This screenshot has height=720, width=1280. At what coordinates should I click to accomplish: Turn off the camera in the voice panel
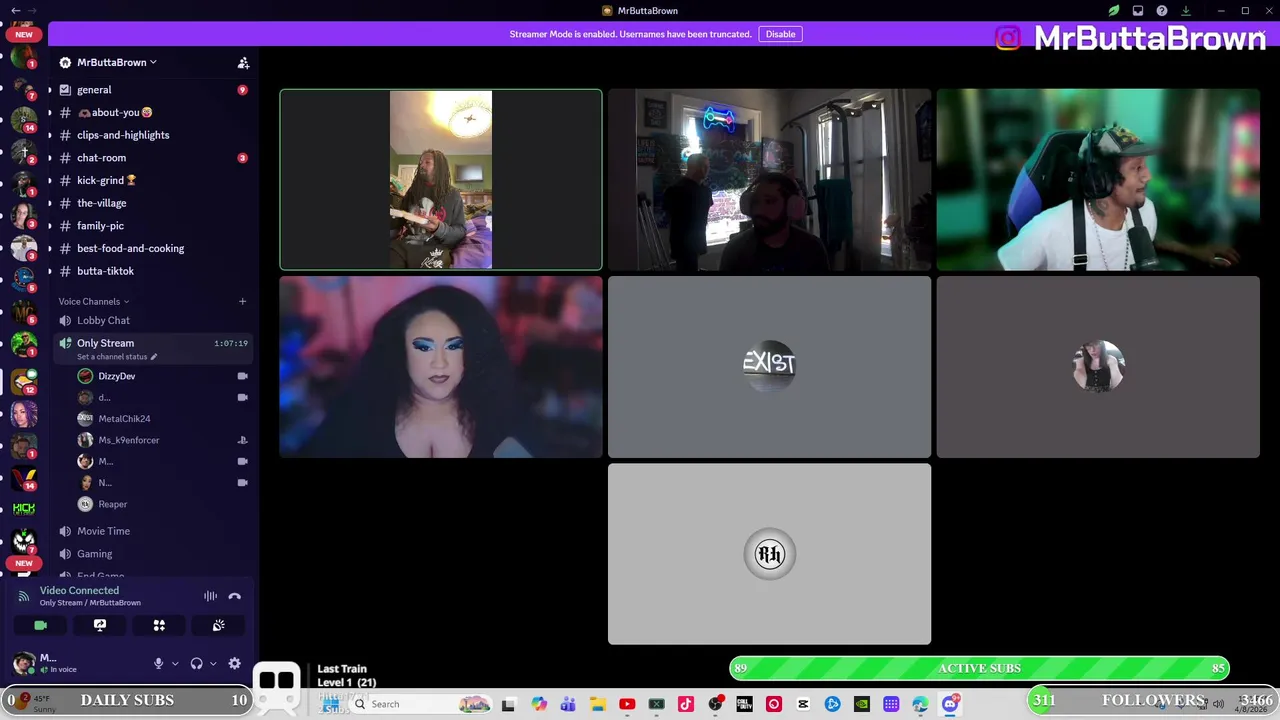click(x=40, y=625)
